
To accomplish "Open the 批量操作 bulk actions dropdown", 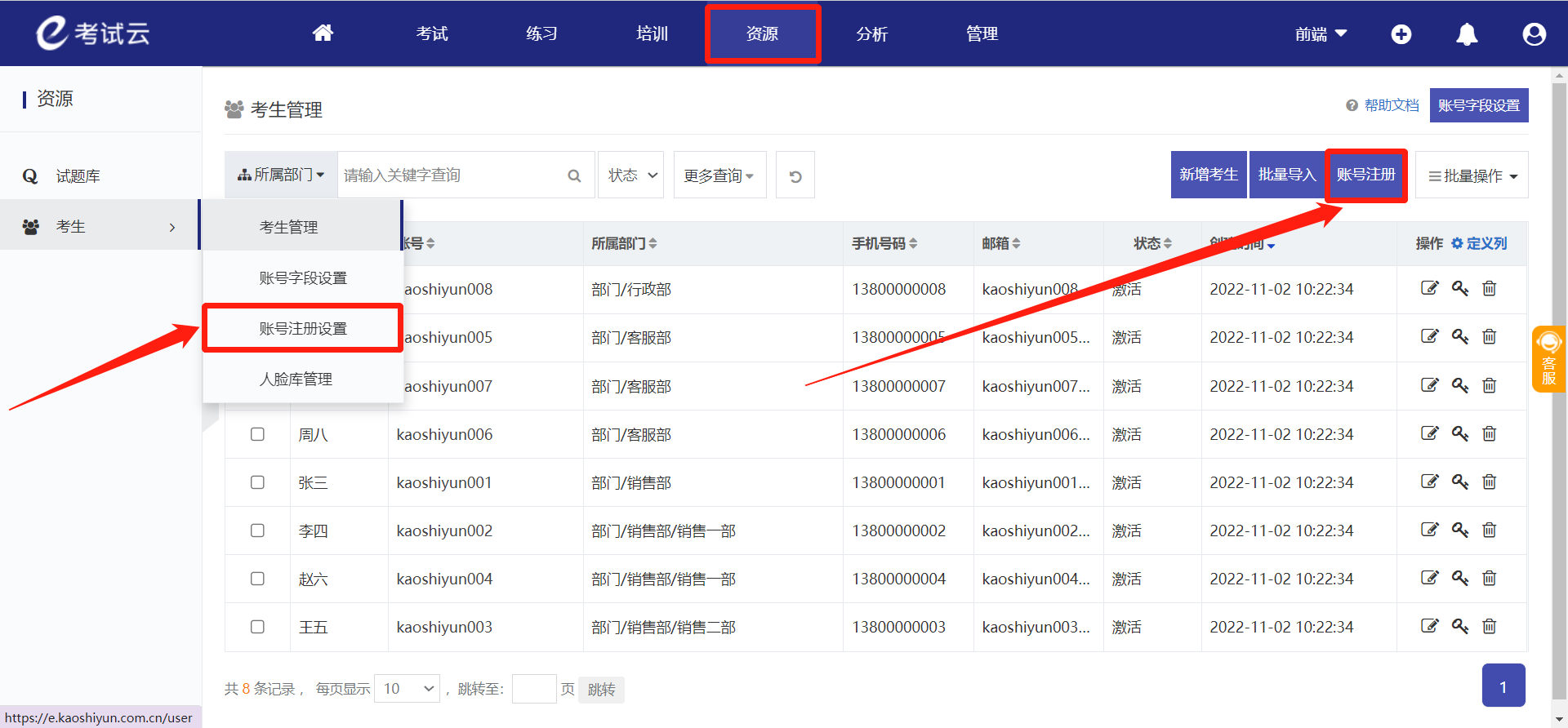I will tap(1472, 175).
